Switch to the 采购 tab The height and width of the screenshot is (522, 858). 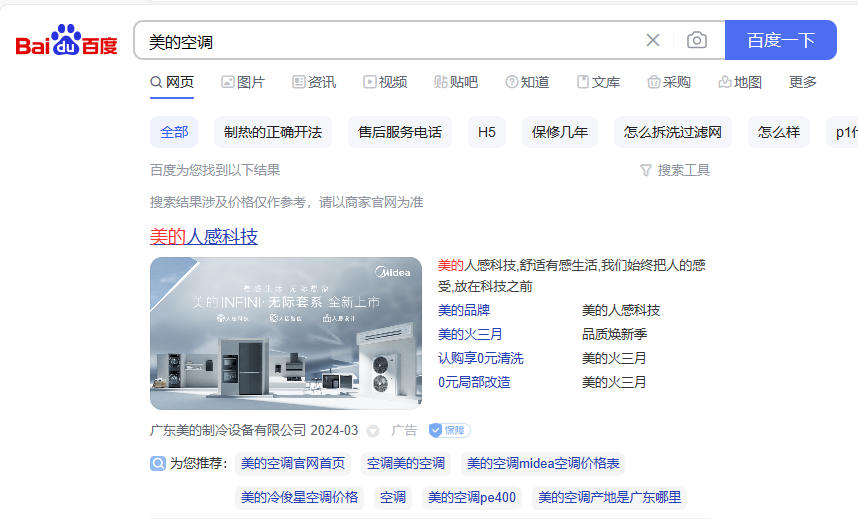pos(669,82)
